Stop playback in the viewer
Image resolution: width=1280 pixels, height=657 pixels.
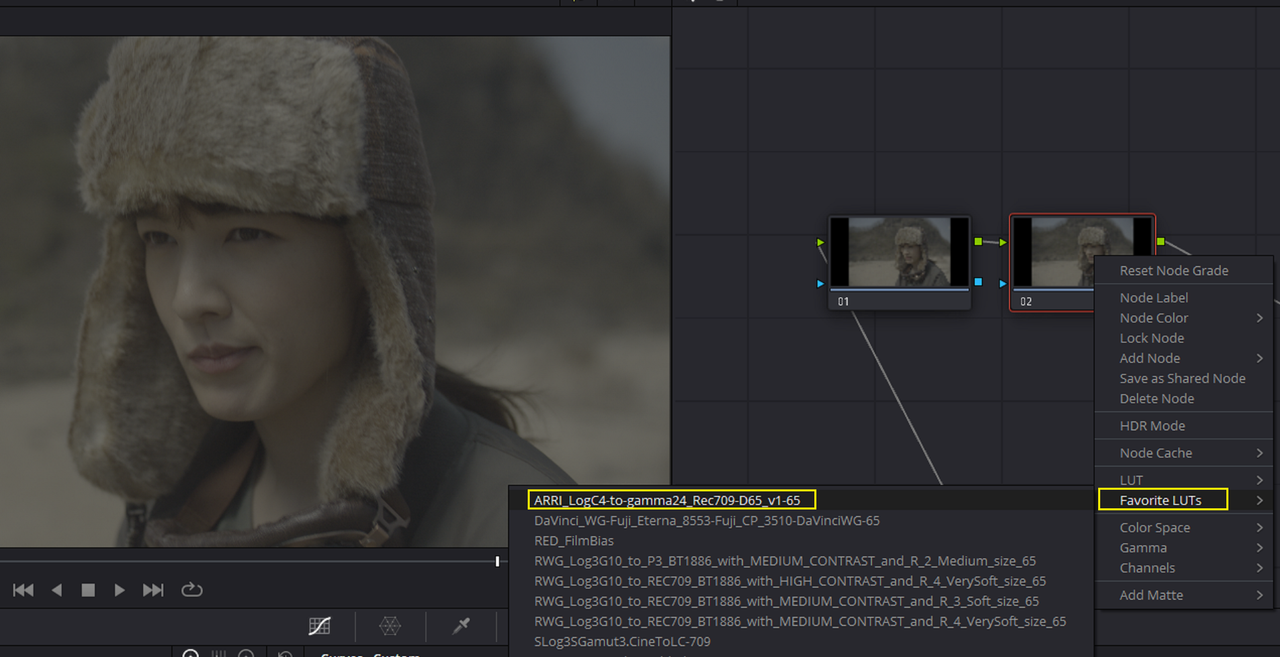[x=88, y=590]
